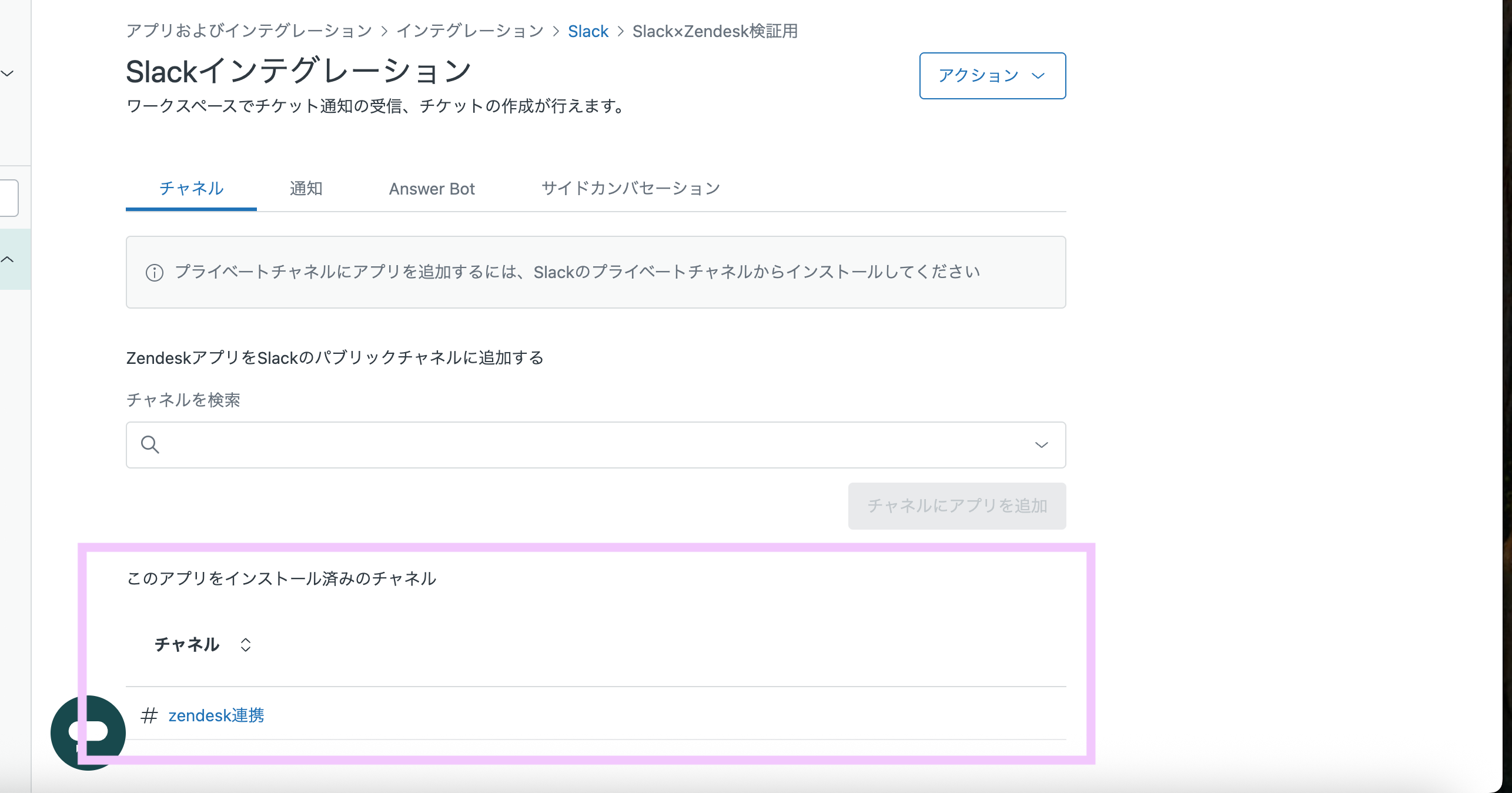The image size is (1512, 793).
Task: Click the Slack breadcrumb link
Action: pyautogui.click(x=588, y=31)
